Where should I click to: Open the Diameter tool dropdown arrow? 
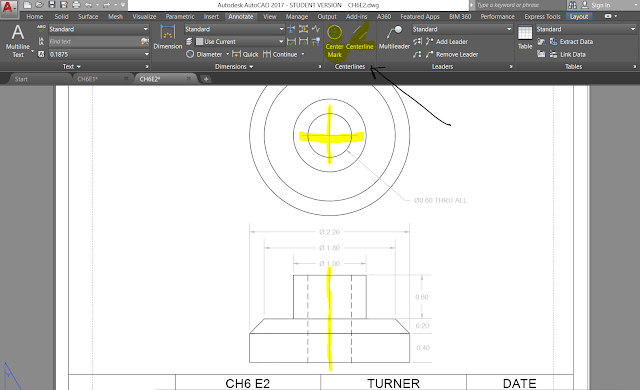click(227, 54)
